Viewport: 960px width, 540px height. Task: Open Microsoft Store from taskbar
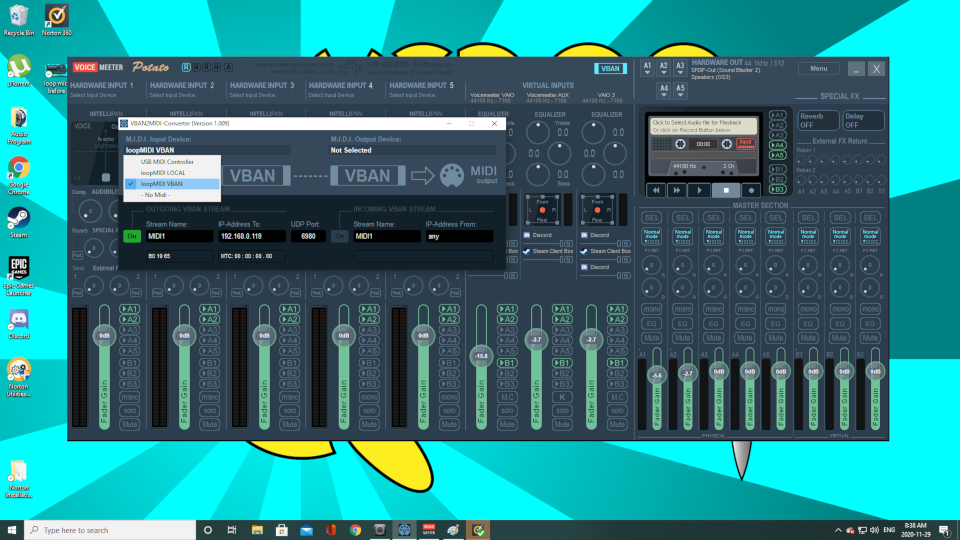282,530
